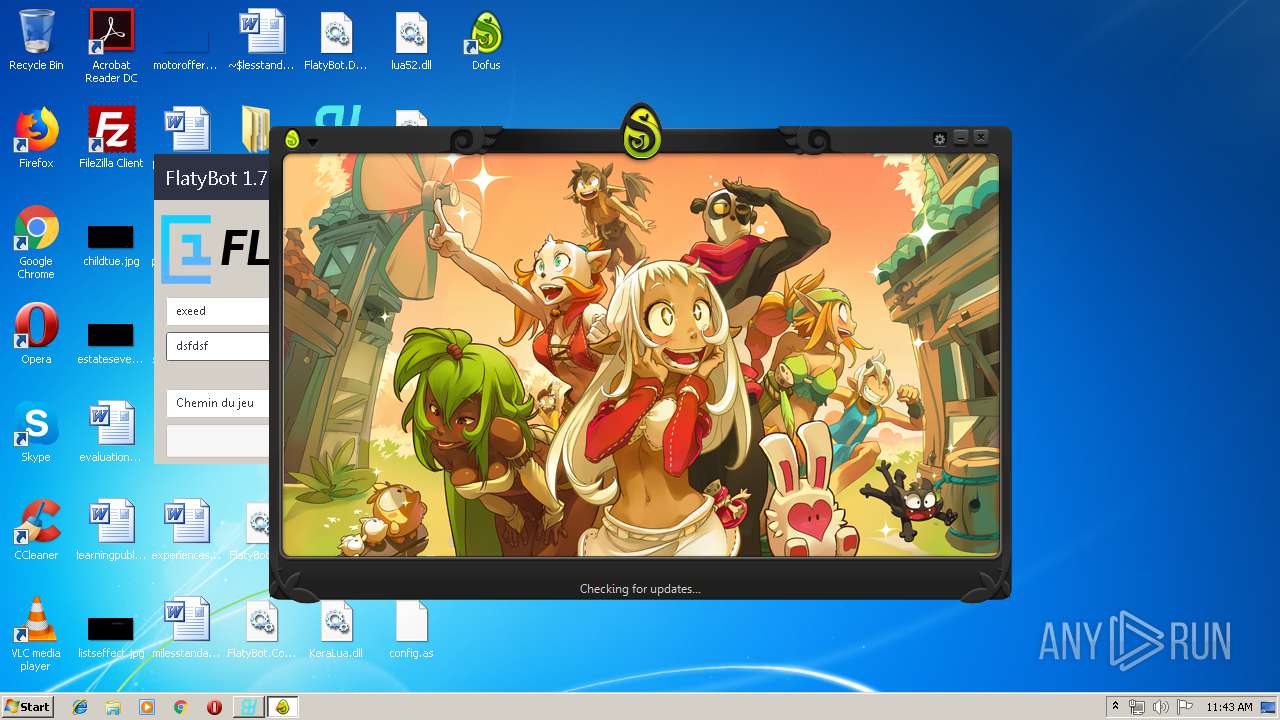
Task: Minimize the Dofus launcher window
Action: pos(961,138)
